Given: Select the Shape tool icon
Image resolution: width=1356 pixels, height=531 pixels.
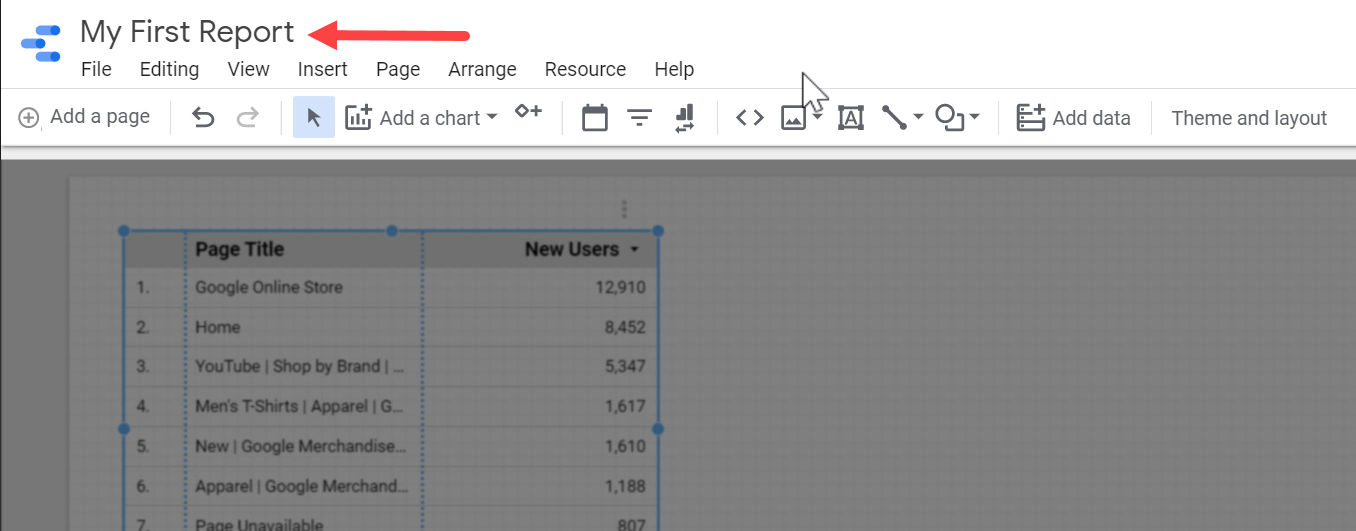Looking at the screenshot, I should (949, 118).
